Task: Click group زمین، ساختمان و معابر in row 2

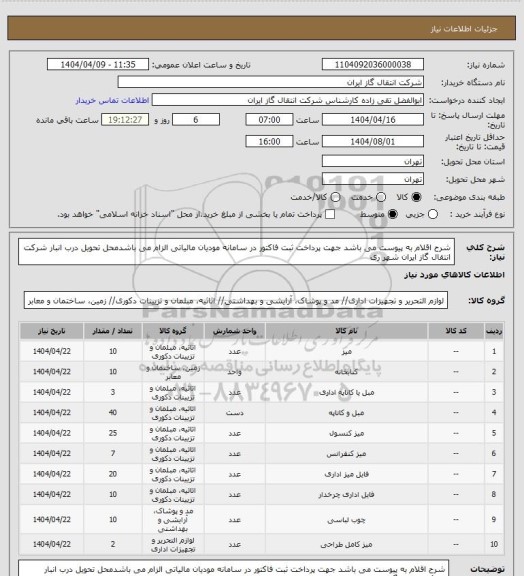Action: point(173,372)
